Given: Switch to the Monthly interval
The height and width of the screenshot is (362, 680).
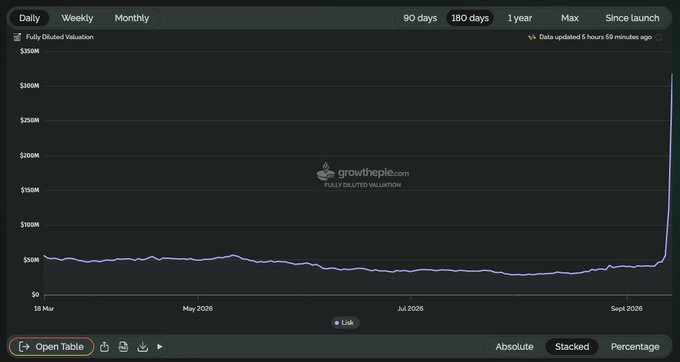Looking at the screenshot, I should click(x=132, y=18).
